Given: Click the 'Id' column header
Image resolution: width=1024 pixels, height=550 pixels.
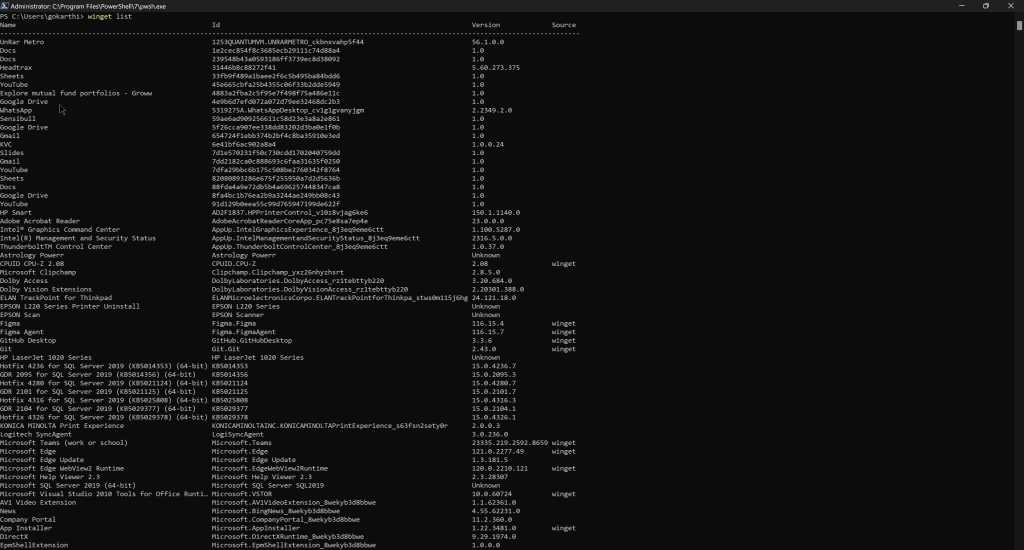Looking at the screenshot, I should click(x=216, y=25).
